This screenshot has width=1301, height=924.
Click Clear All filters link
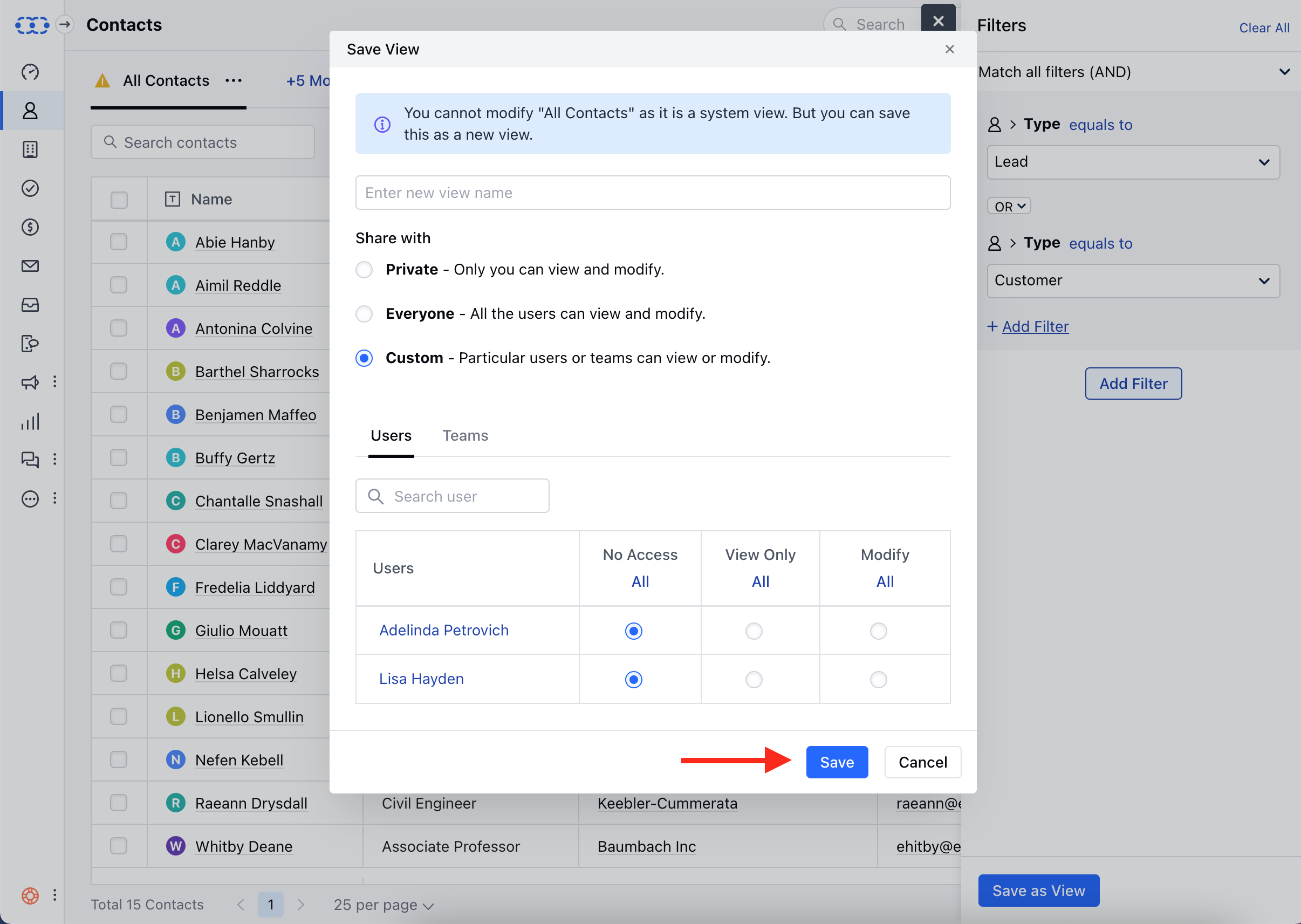pos(1264,28)
